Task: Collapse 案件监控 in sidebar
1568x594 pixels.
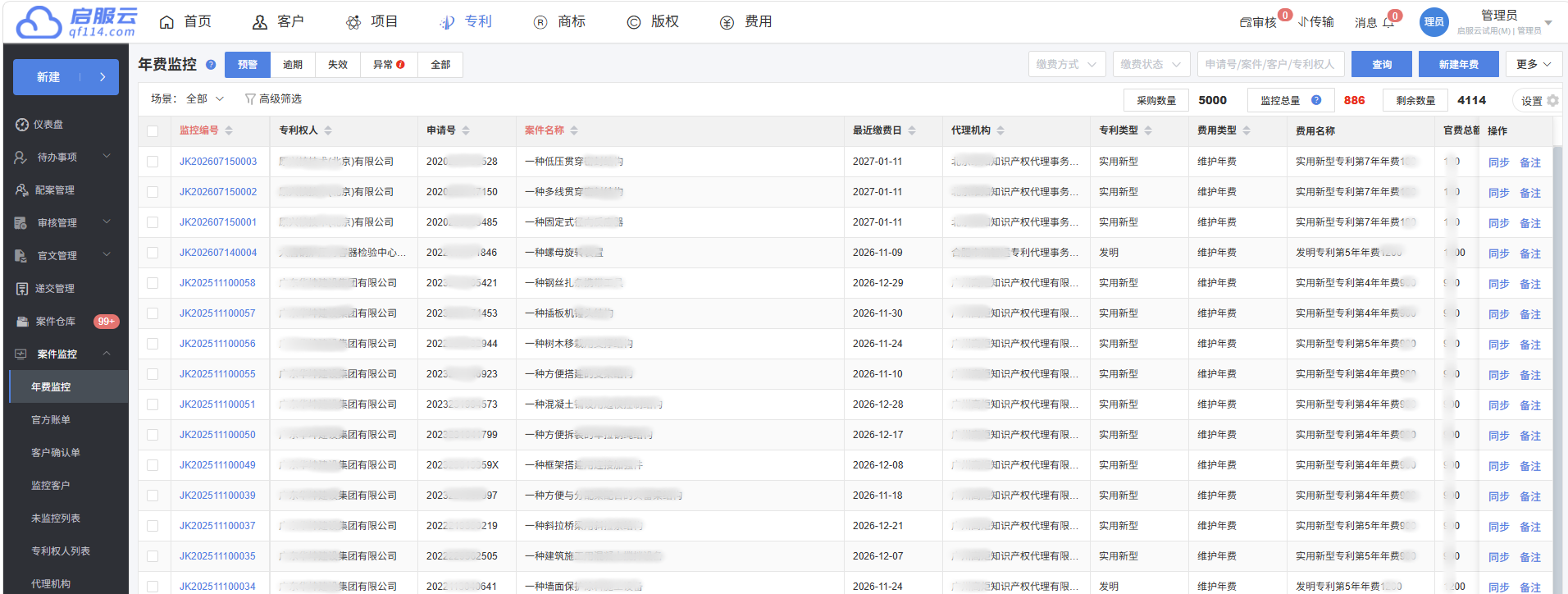Action: click(x=107, y=354)
